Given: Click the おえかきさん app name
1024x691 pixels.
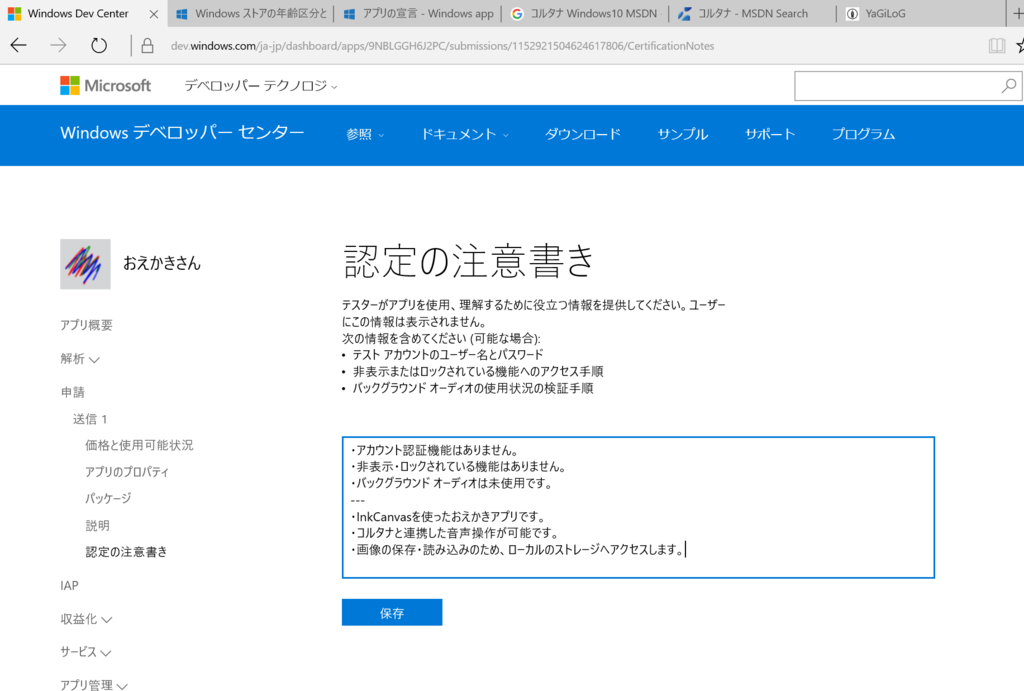Looking at the screenshot, I should (162, 263).
